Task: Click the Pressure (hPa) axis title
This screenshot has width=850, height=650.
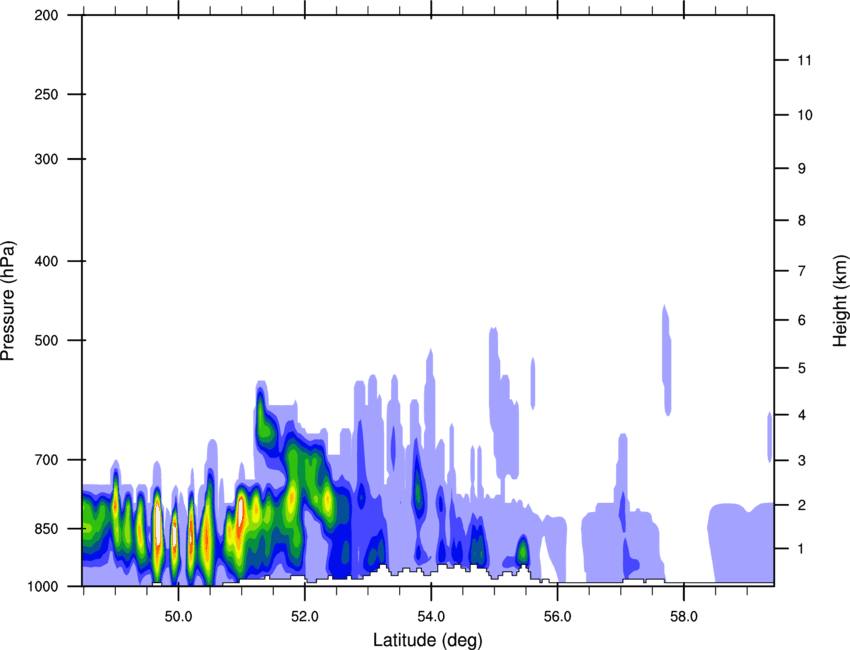Action: pyautogui.click(x=8, y=301)
